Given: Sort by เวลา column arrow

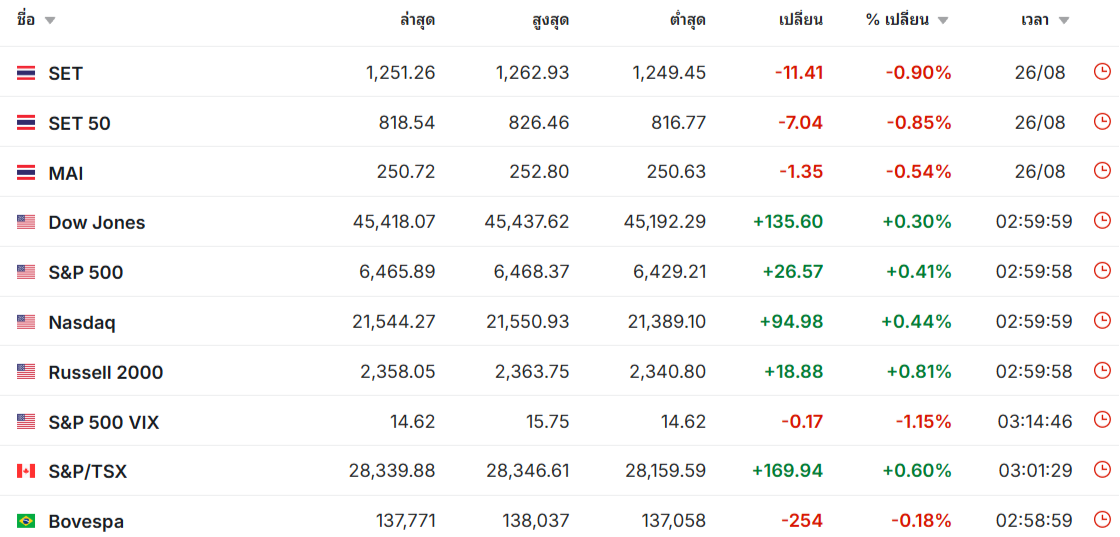Looking at the screenshot, I should (1064, 21).
